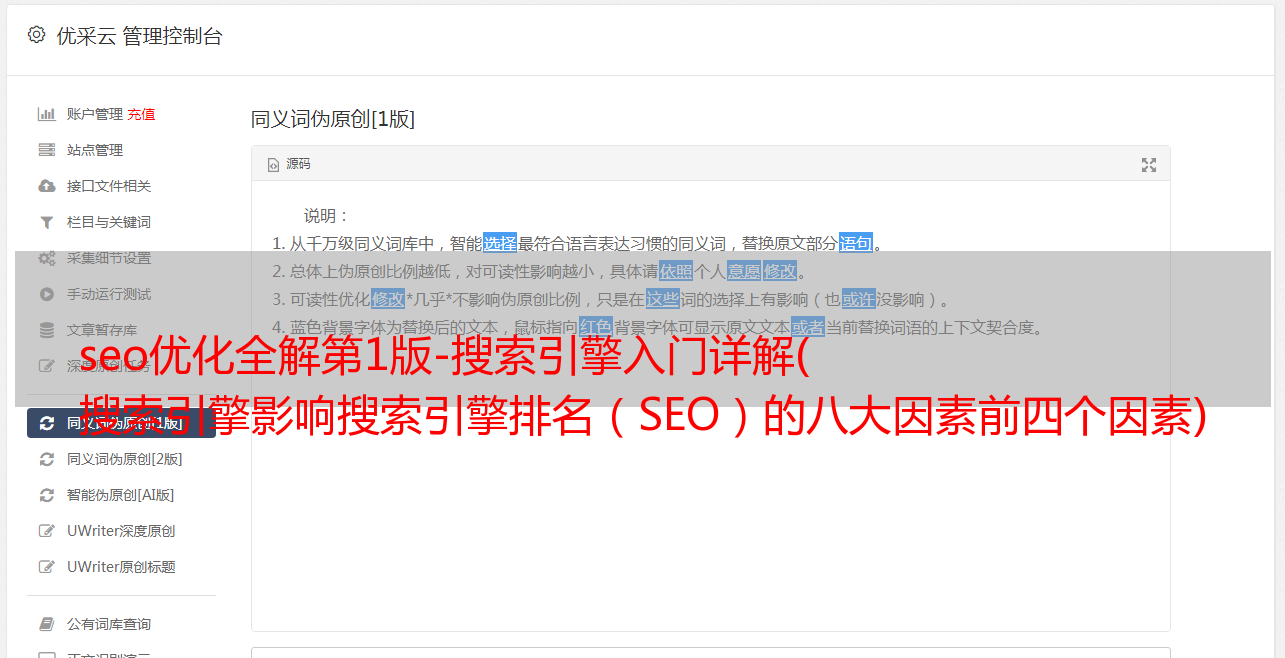Go to UWriter原创标题 page
This screenshot has height=658, width=1285.
pyautogui.click(x=121, y=567)
